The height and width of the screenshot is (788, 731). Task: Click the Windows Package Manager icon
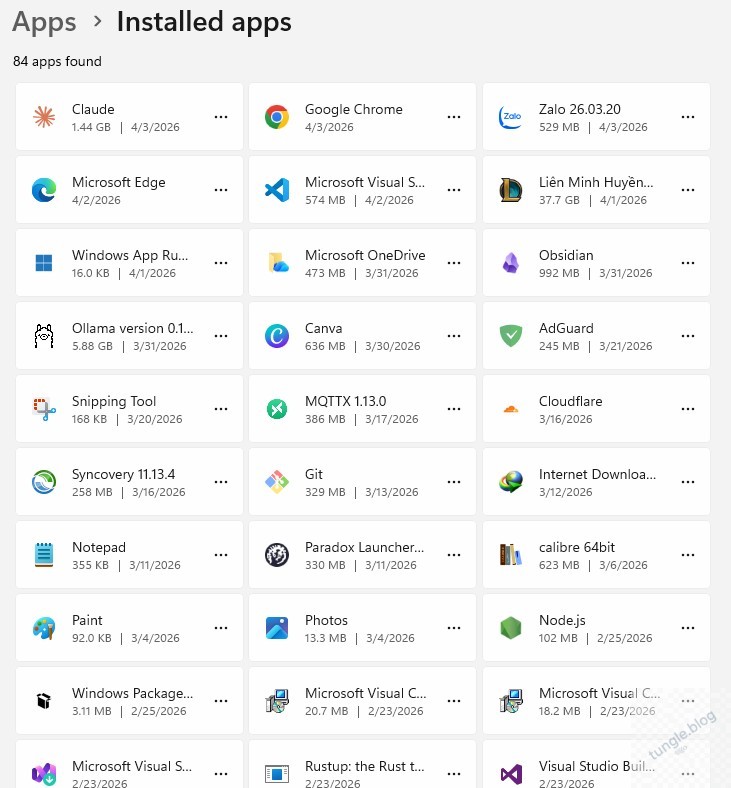(x=44, y=701)
